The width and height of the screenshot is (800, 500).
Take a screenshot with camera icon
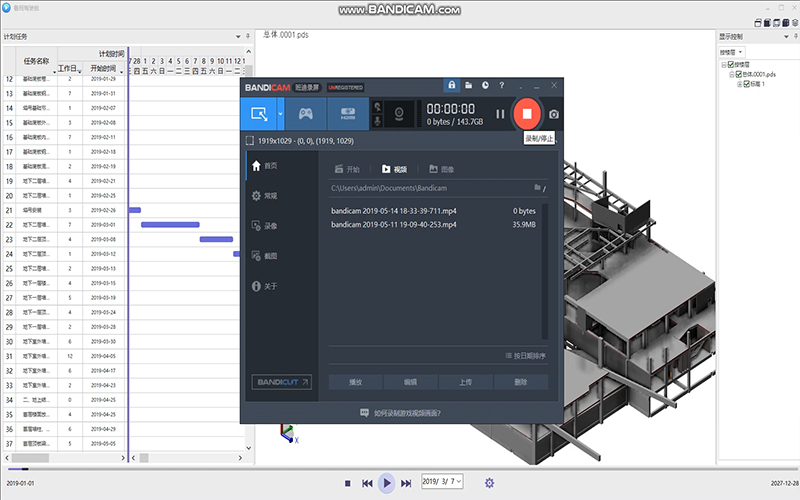coord(554,114)
